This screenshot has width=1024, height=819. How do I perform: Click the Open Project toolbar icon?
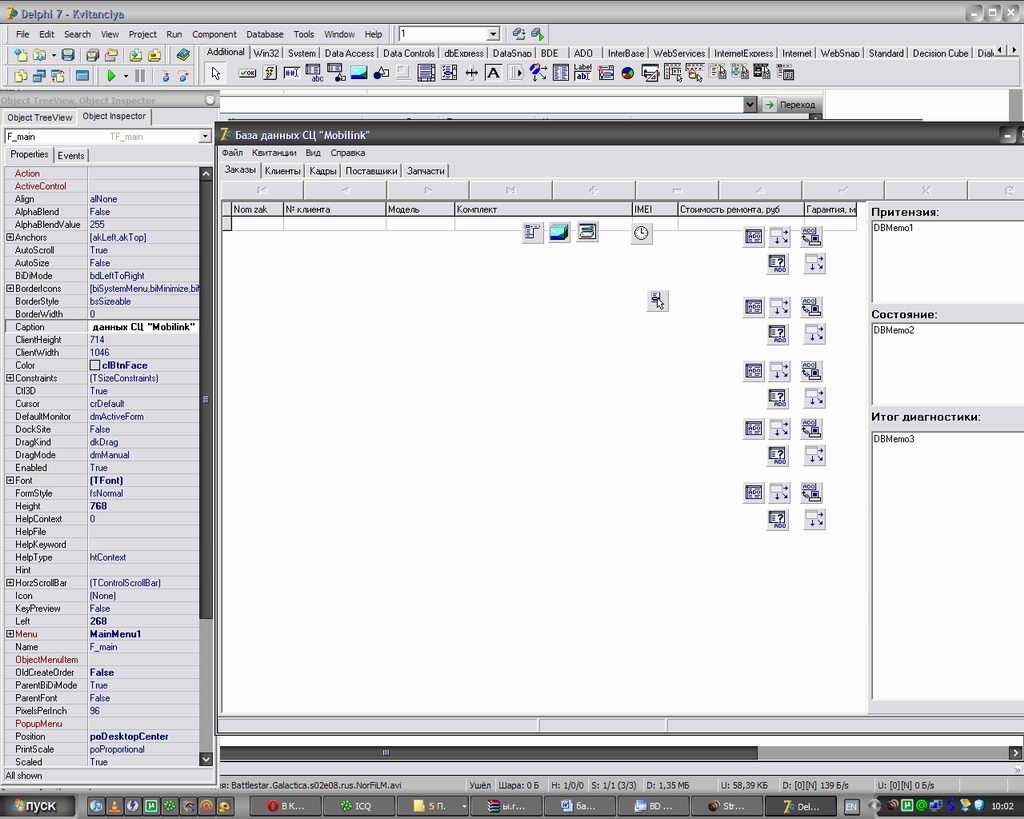(111, 55)
